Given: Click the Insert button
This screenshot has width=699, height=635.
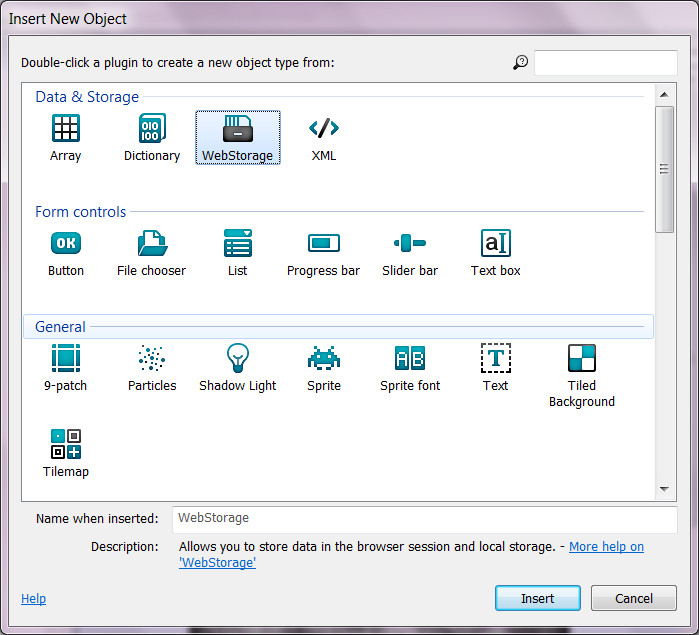Looking at the screenshot, I should pos(537,598).
